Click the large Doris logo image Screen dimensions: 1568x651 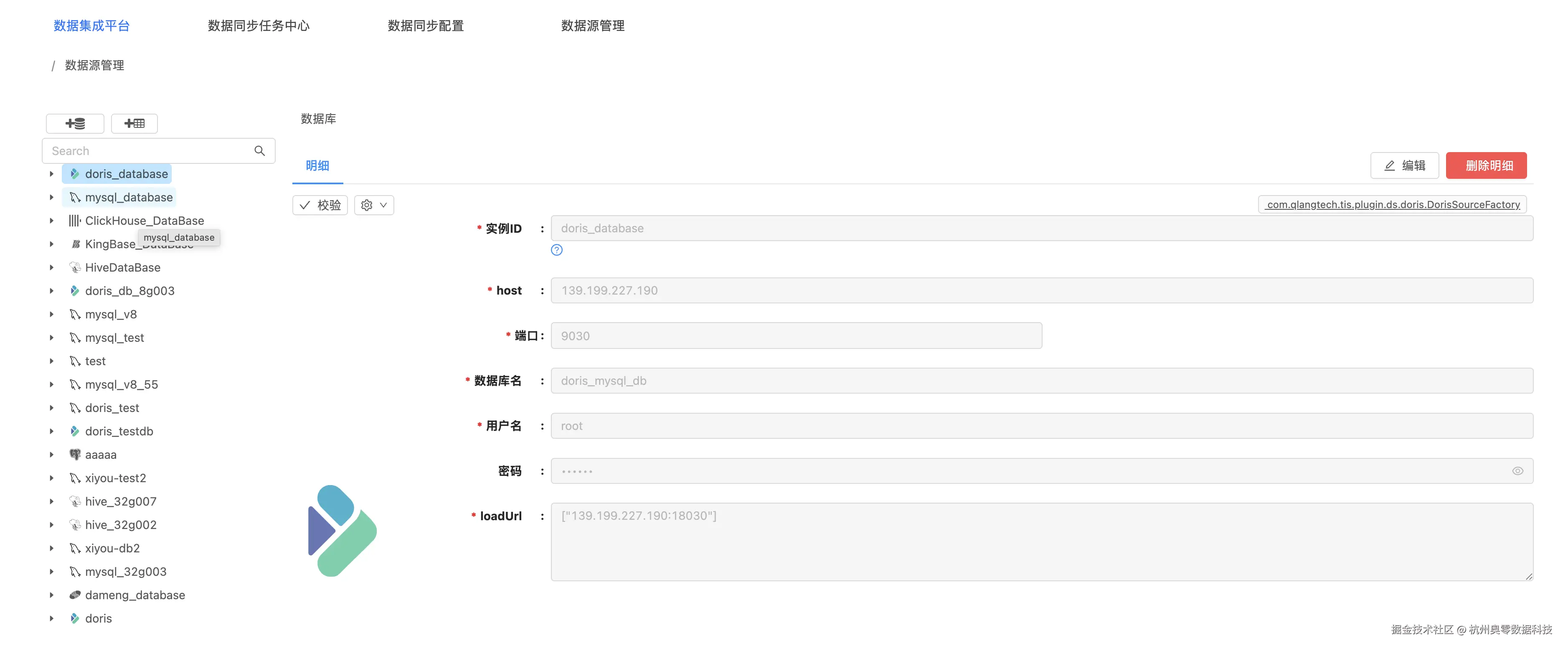tap(342, 530)
